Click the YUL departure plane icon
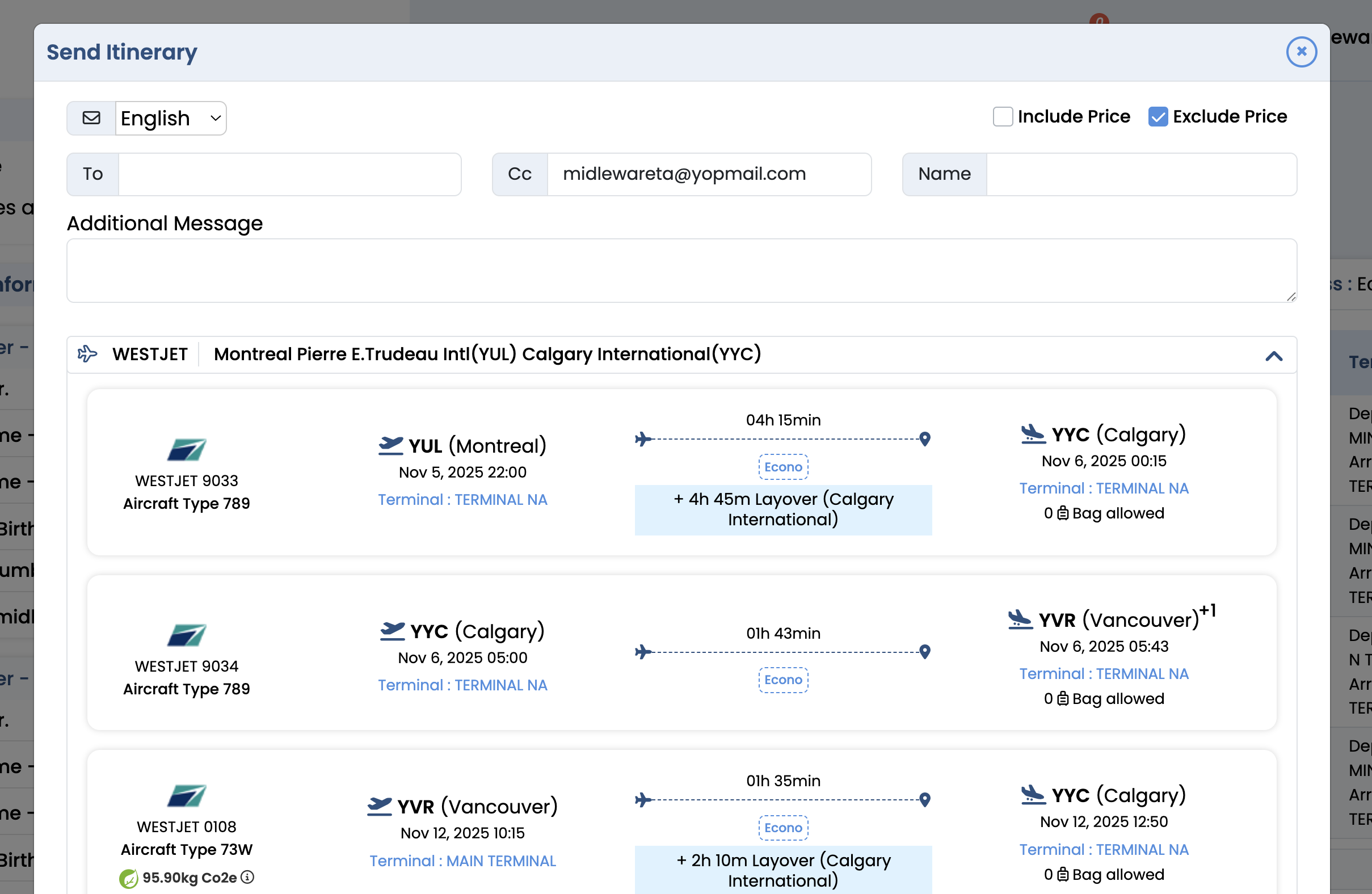This screenshot has width=1372, height=894. 390,445
